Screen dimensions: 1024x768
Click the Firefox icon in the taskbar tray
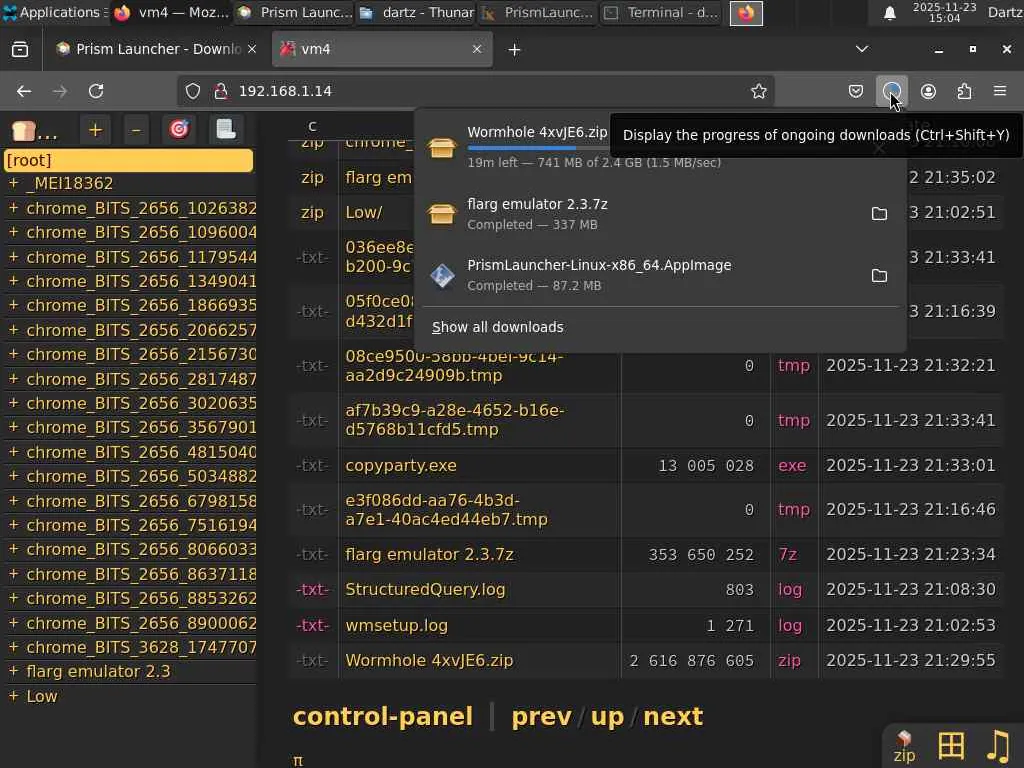[746, 13]
